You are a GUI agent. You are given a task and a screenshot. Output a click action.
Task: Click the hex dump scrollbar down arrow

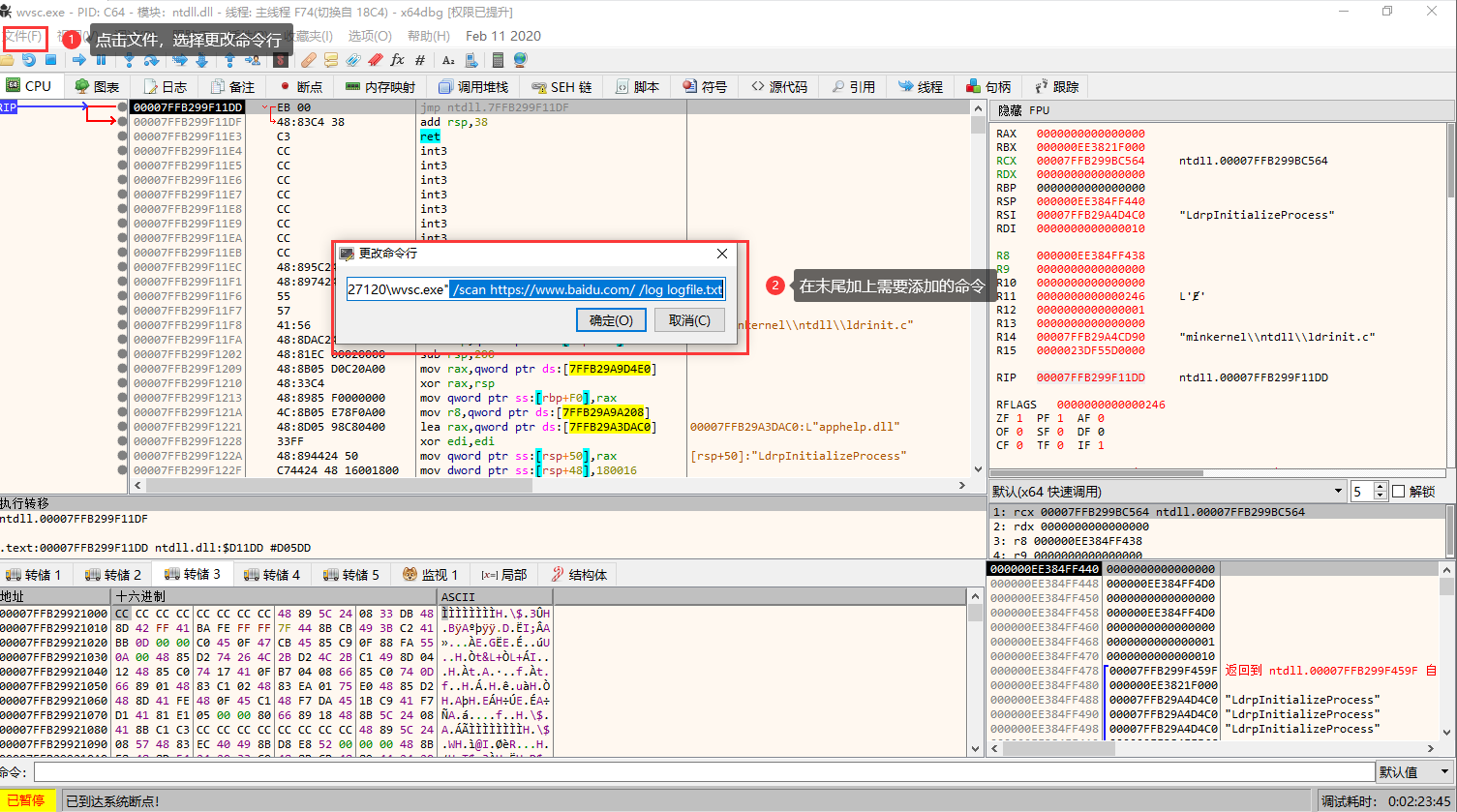click(976, 748)
